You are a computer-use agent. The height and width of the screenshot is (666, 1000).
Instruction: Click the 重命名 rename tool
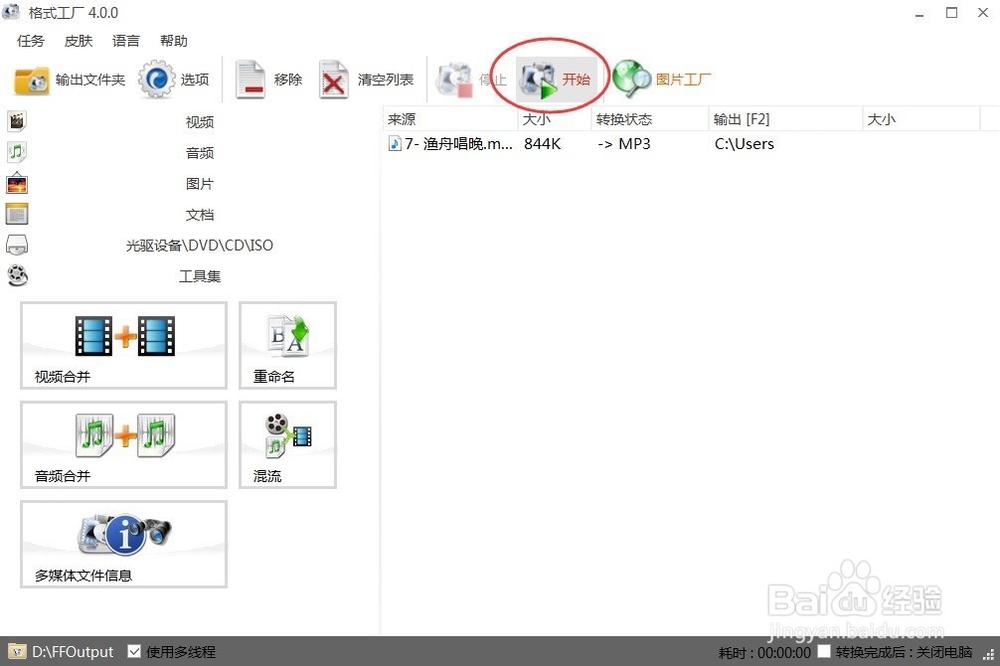[287, 345]
